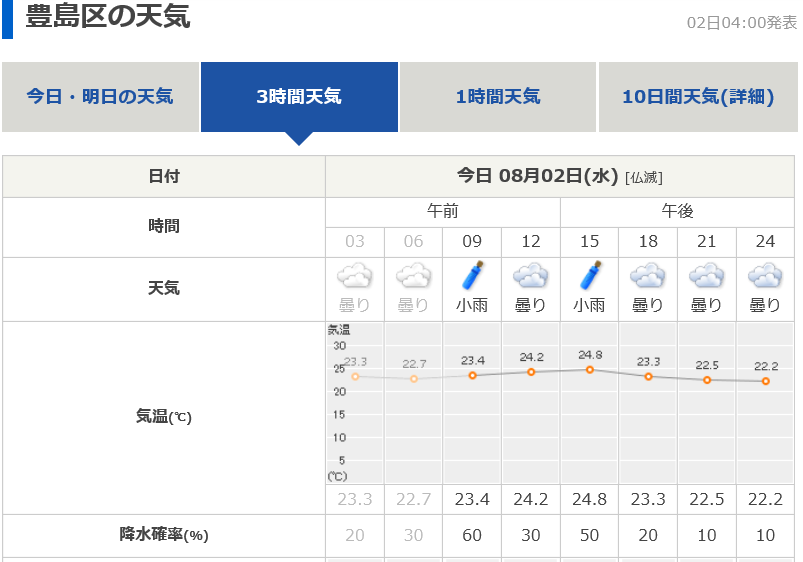Click the 豊島区の天気 page heading
Screen dimensions: 803x562
tap(107, 17)
